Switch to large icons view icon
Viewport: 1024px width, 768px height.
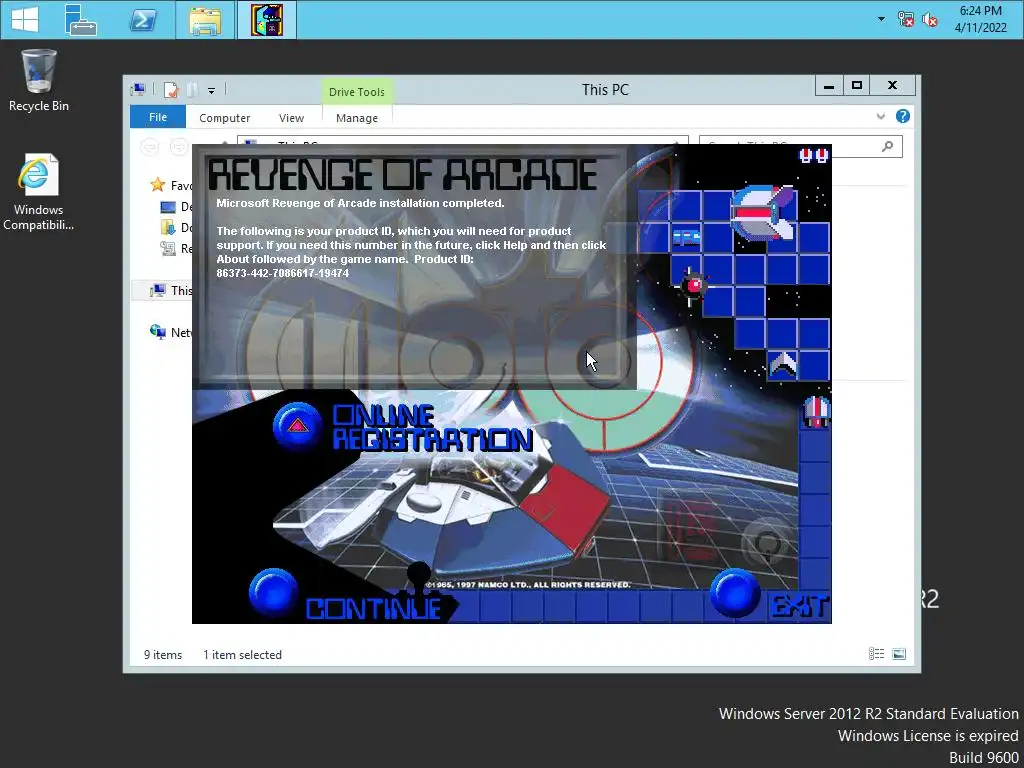click(899, 654)
